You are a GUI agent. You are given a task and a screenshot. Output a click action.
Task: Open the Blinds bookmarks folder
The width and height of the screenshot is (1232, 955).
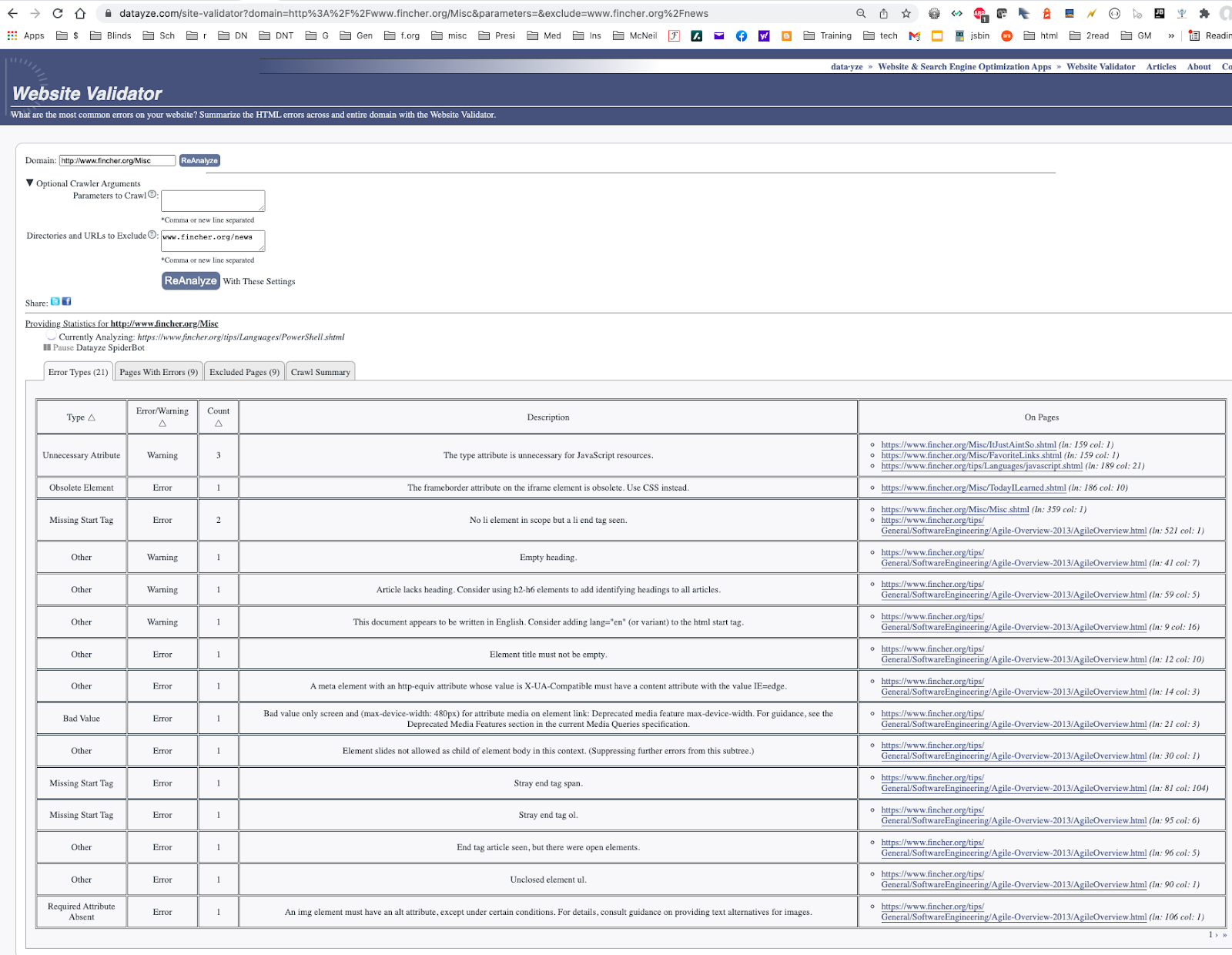(x=111, y=35)
